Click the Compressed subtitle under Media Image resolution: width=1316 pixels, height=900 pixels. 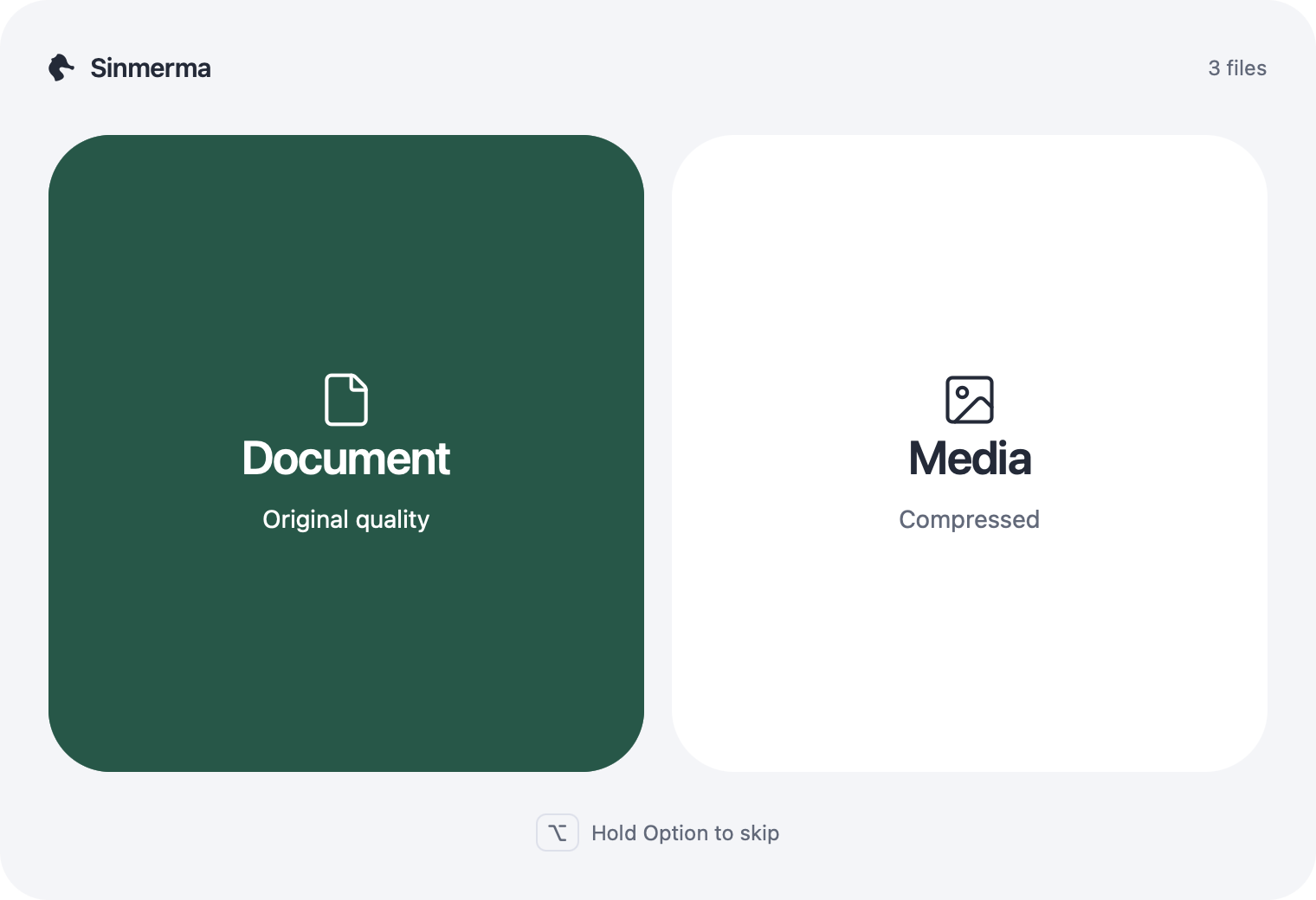point(970,519)
